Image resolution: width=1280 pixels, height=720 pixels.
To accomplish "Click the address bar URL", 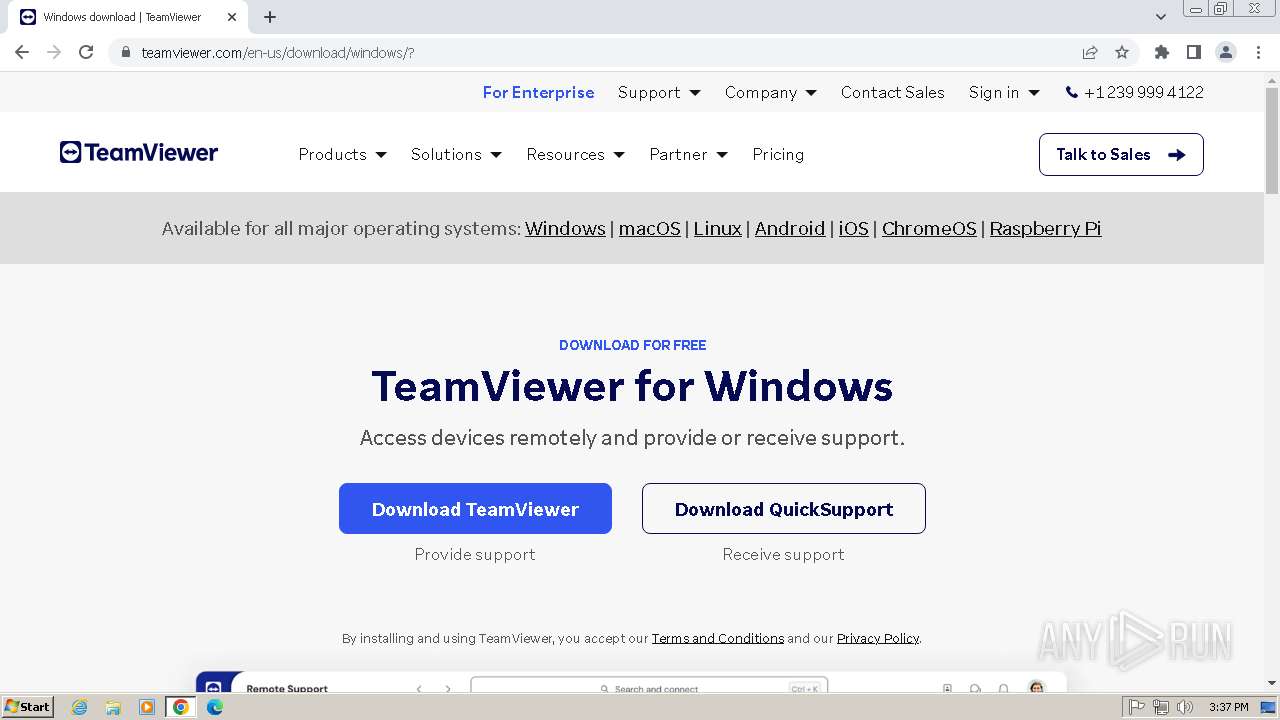I will 277,52.
